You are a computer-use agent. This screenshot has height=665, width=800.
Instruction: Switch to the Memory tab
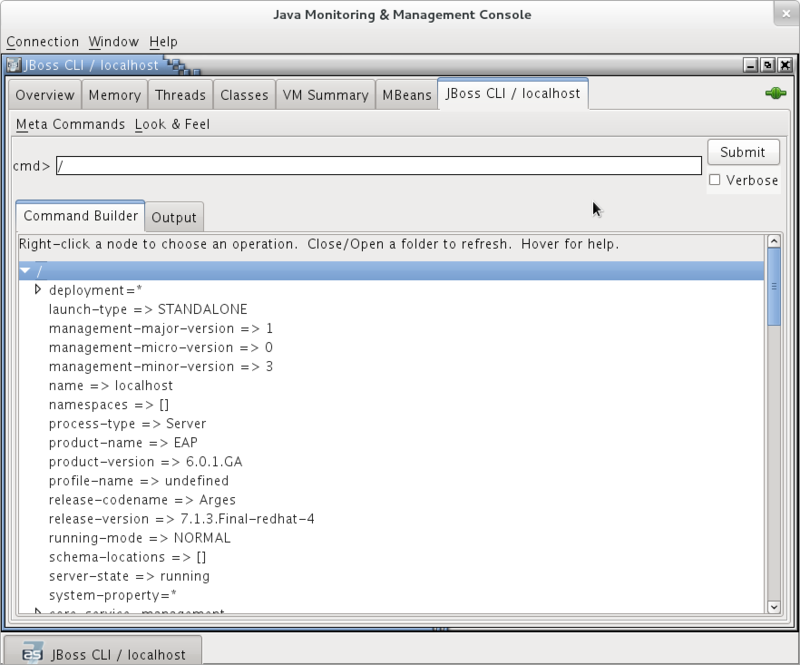pos(115,95)
